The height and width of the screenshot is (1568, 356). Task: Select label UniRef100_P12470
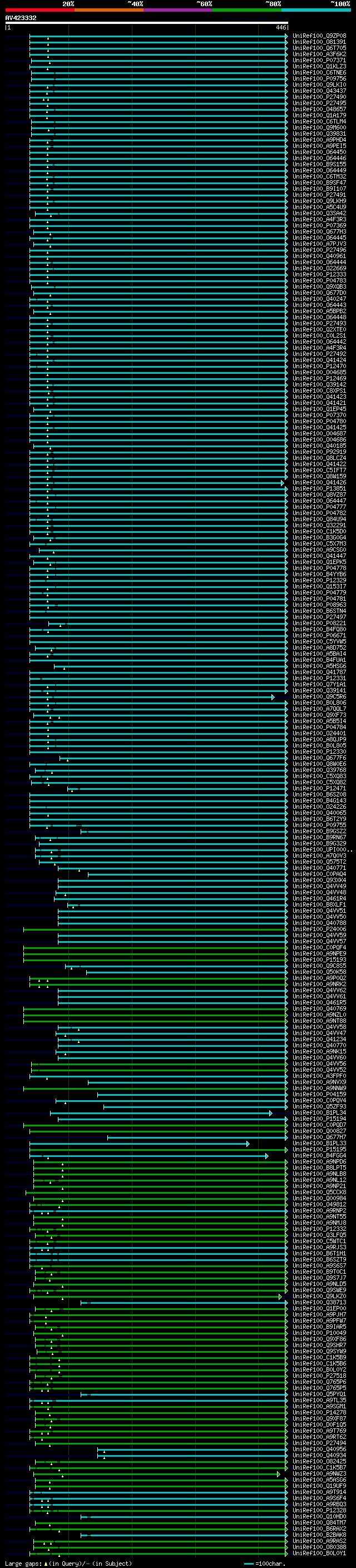coord(319,366)
